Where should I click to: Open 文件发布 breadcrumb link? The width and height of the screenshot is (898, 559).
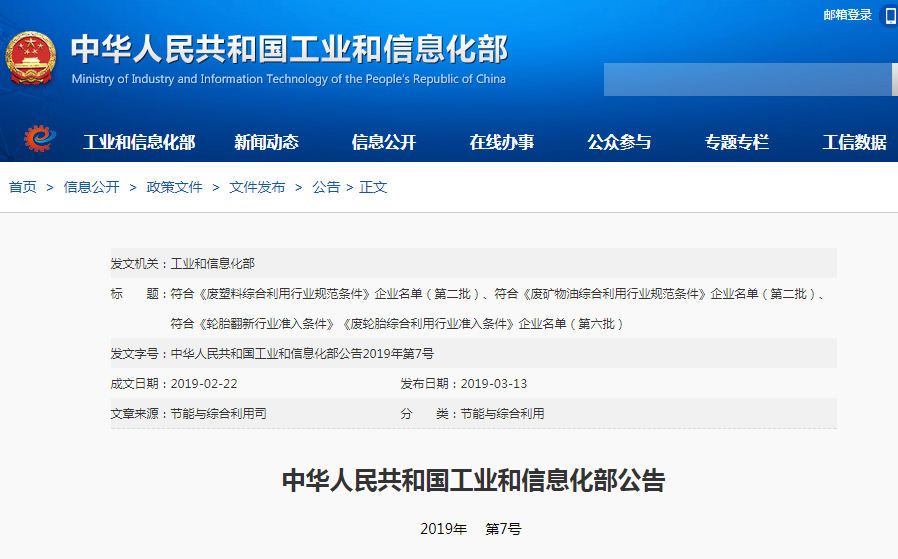click(257, 187)
